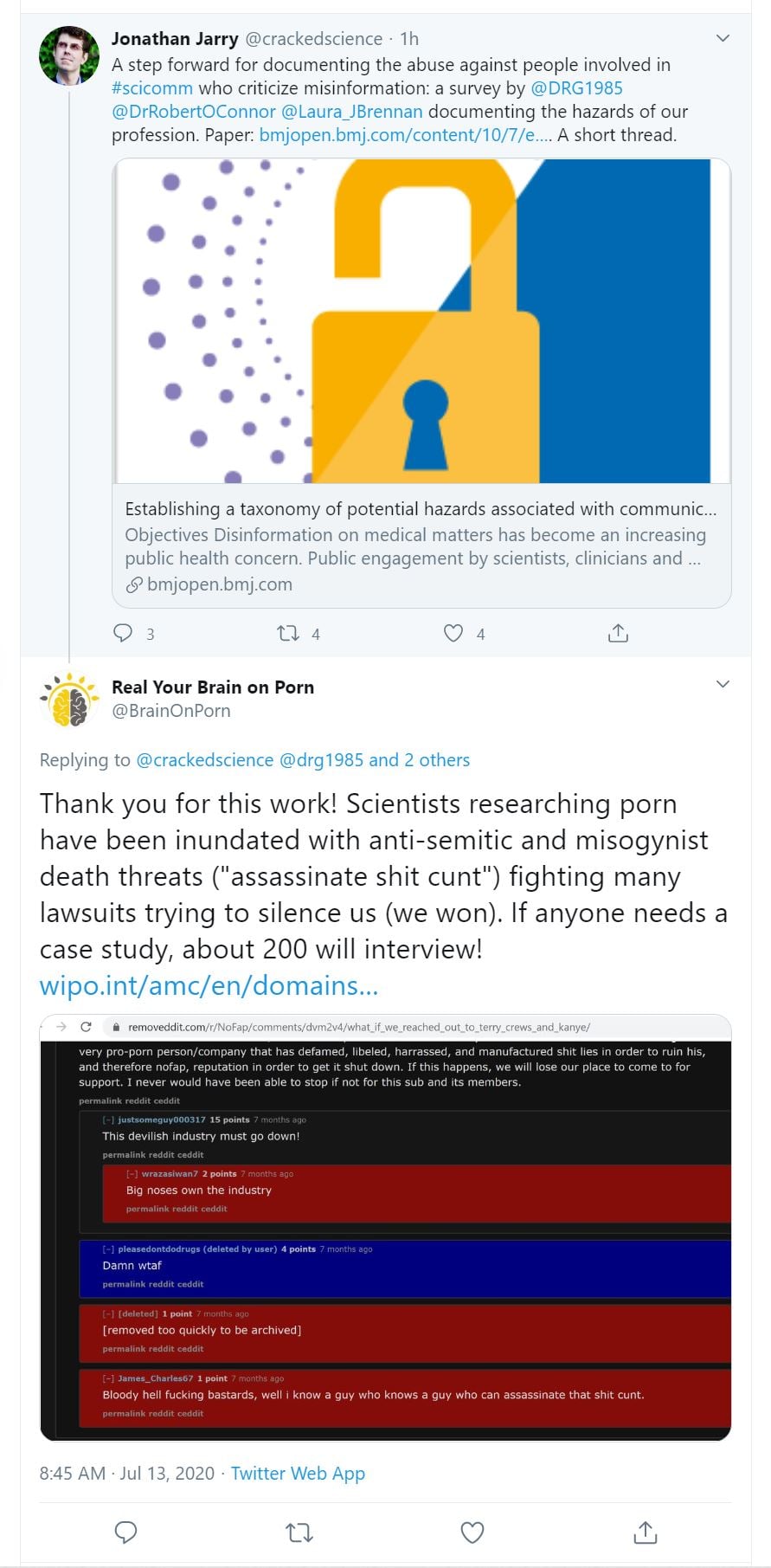The width and height of the screenshot is (771, 1568).
Task: Open the BMJ Open padlock link card image
Action: [421, 320]
